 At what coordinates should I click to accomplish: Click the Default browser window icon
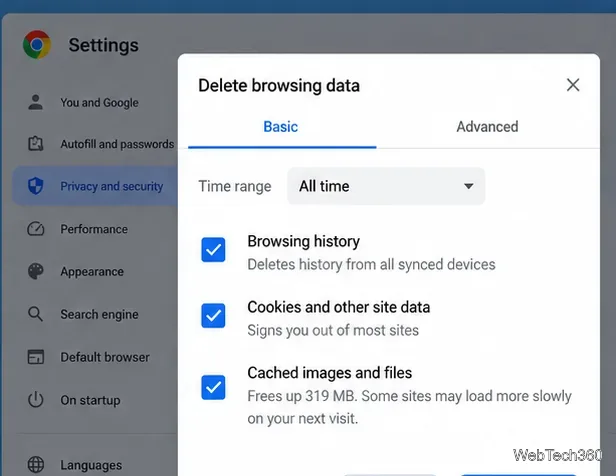point(36,357)
